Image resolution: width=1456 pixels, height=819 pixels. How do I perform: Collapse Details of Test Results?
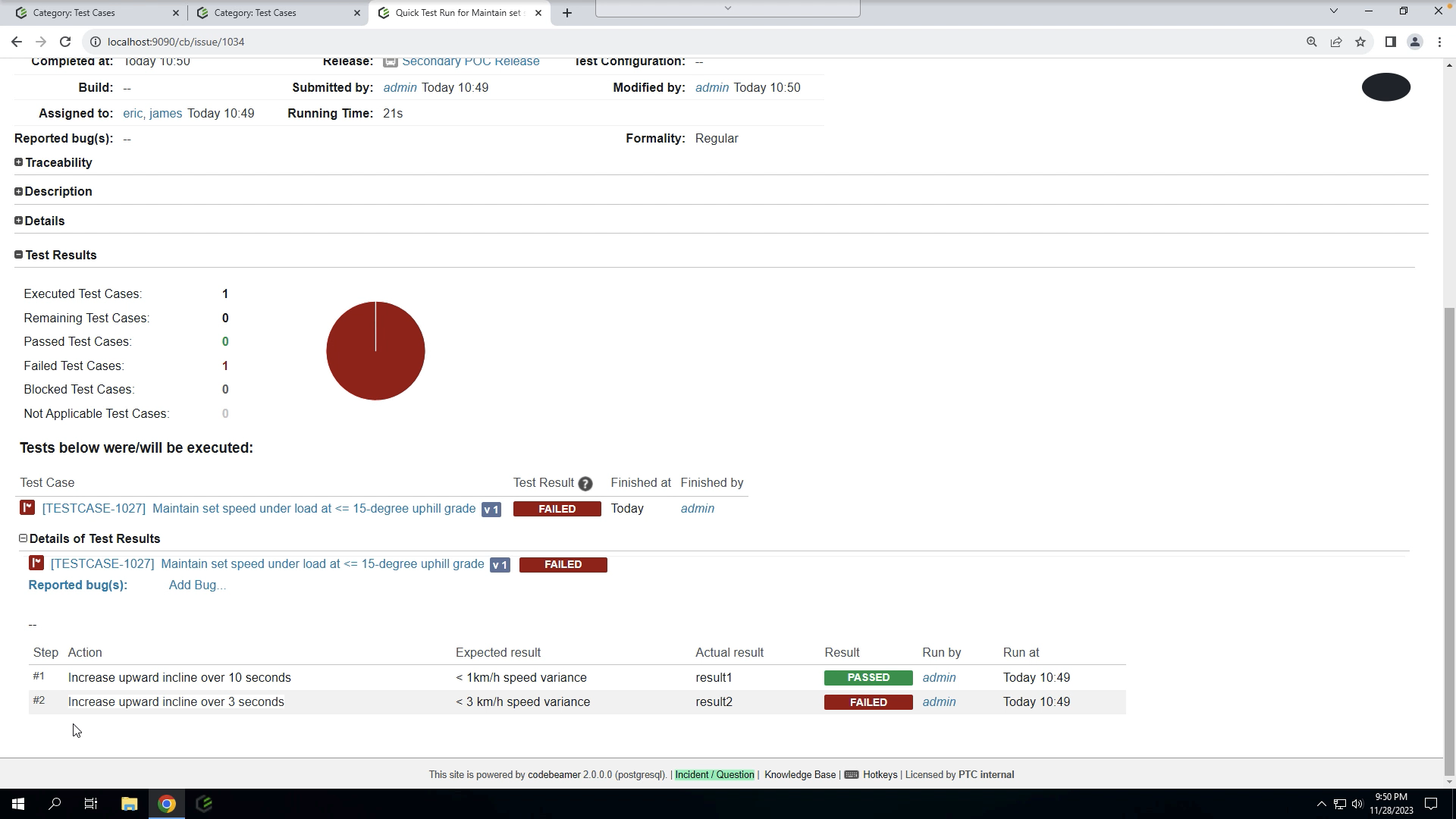[x=23, y=538]
